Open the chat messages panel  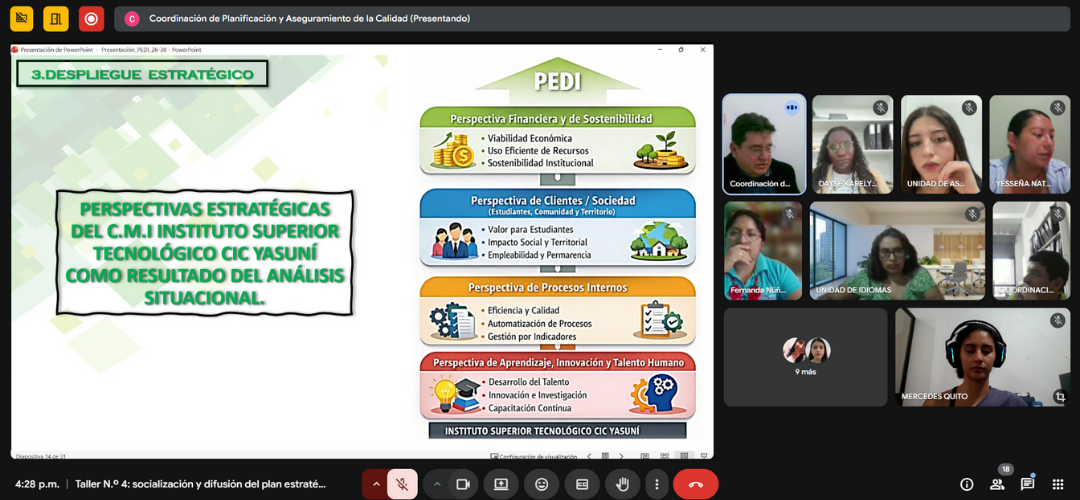coord(1027,484)
